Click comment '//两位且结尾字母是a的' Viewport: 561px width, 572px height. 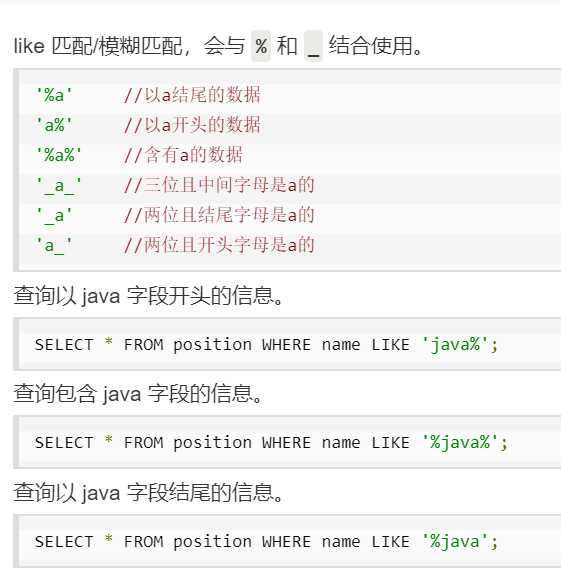[219, 215]
